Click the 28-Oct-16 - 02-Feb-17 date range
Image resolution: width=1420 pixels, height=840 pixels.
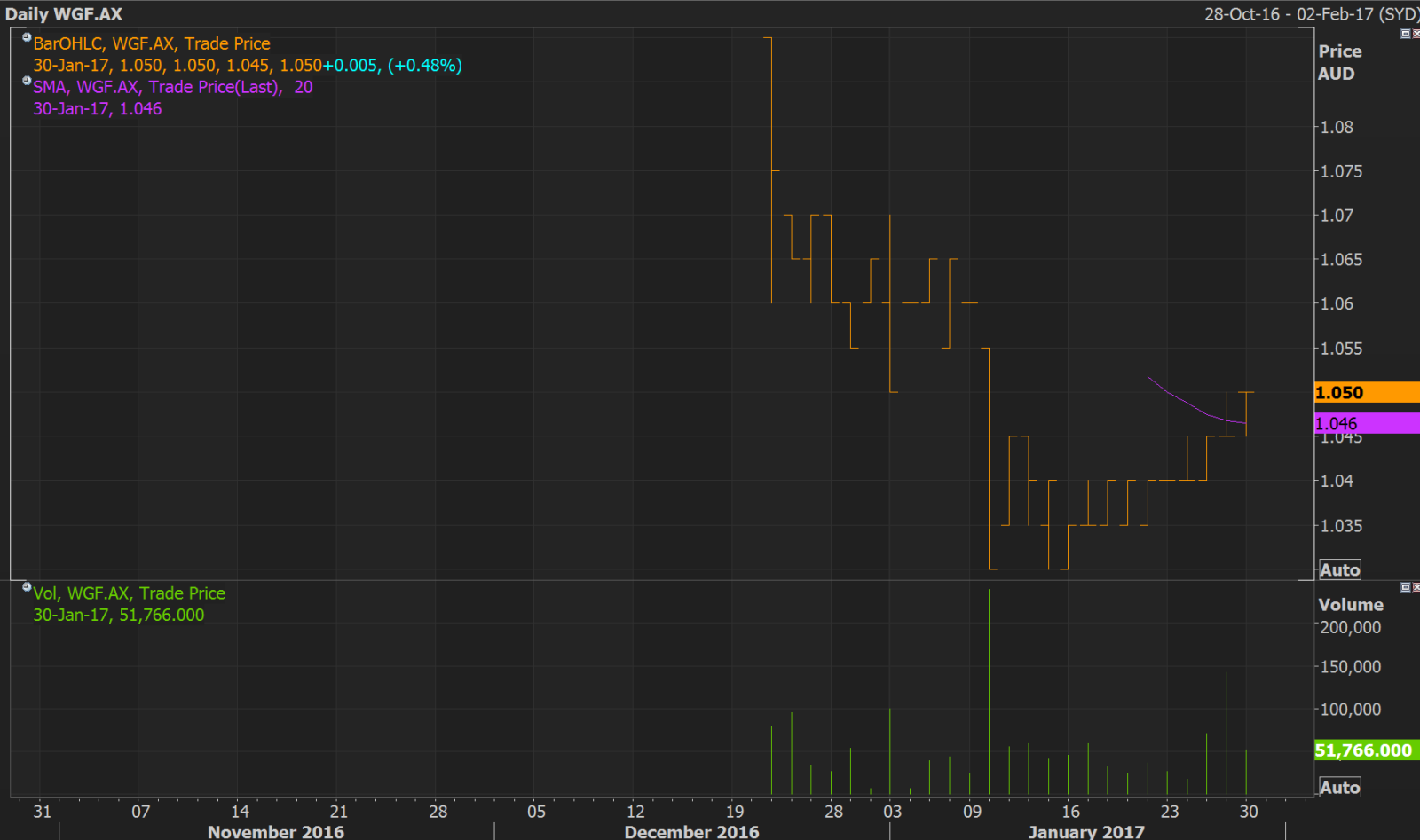tap(1311, 14)
